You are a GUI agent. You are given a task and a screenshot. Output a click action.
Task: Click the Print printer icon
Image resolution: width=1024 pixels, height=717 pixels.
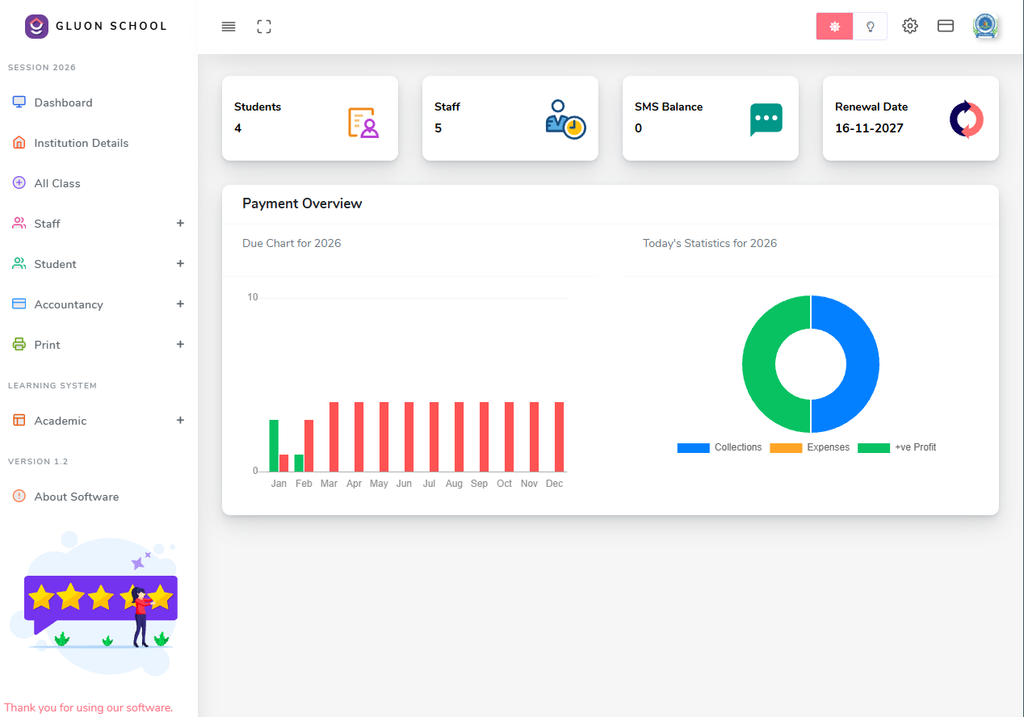[x=19, y=344]
